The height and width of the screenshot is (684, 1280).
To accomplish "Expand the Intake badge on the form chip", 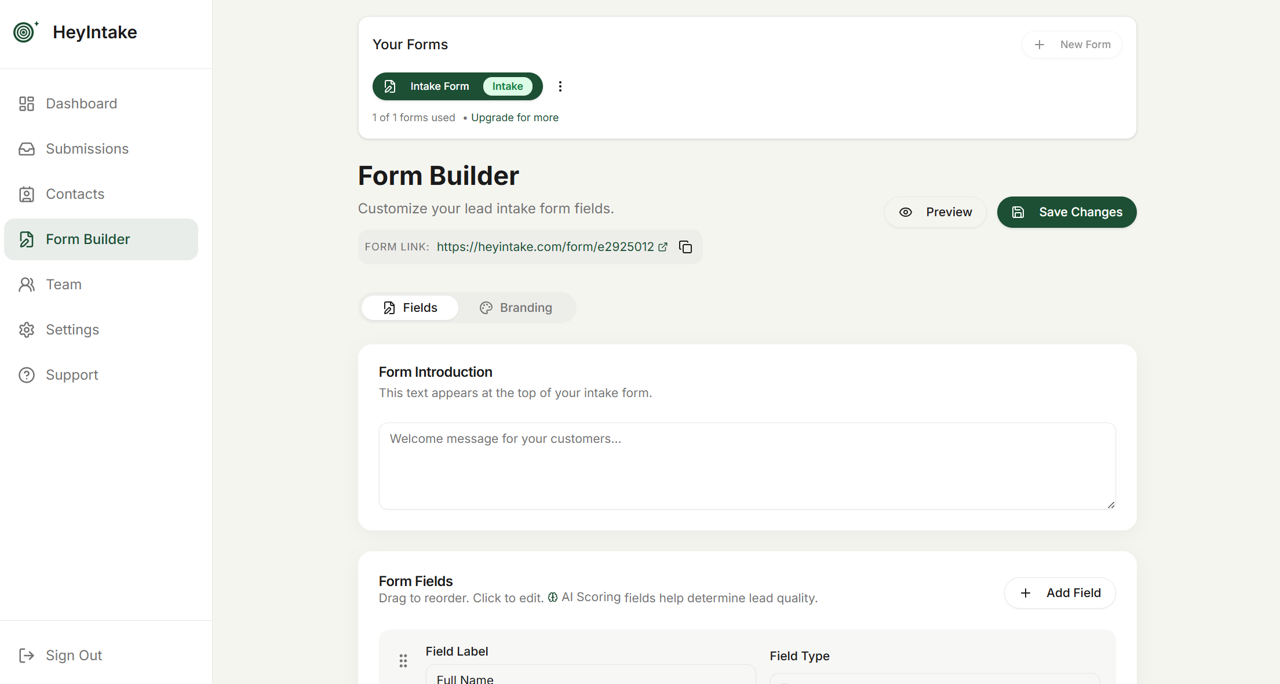I will [507, 86].
